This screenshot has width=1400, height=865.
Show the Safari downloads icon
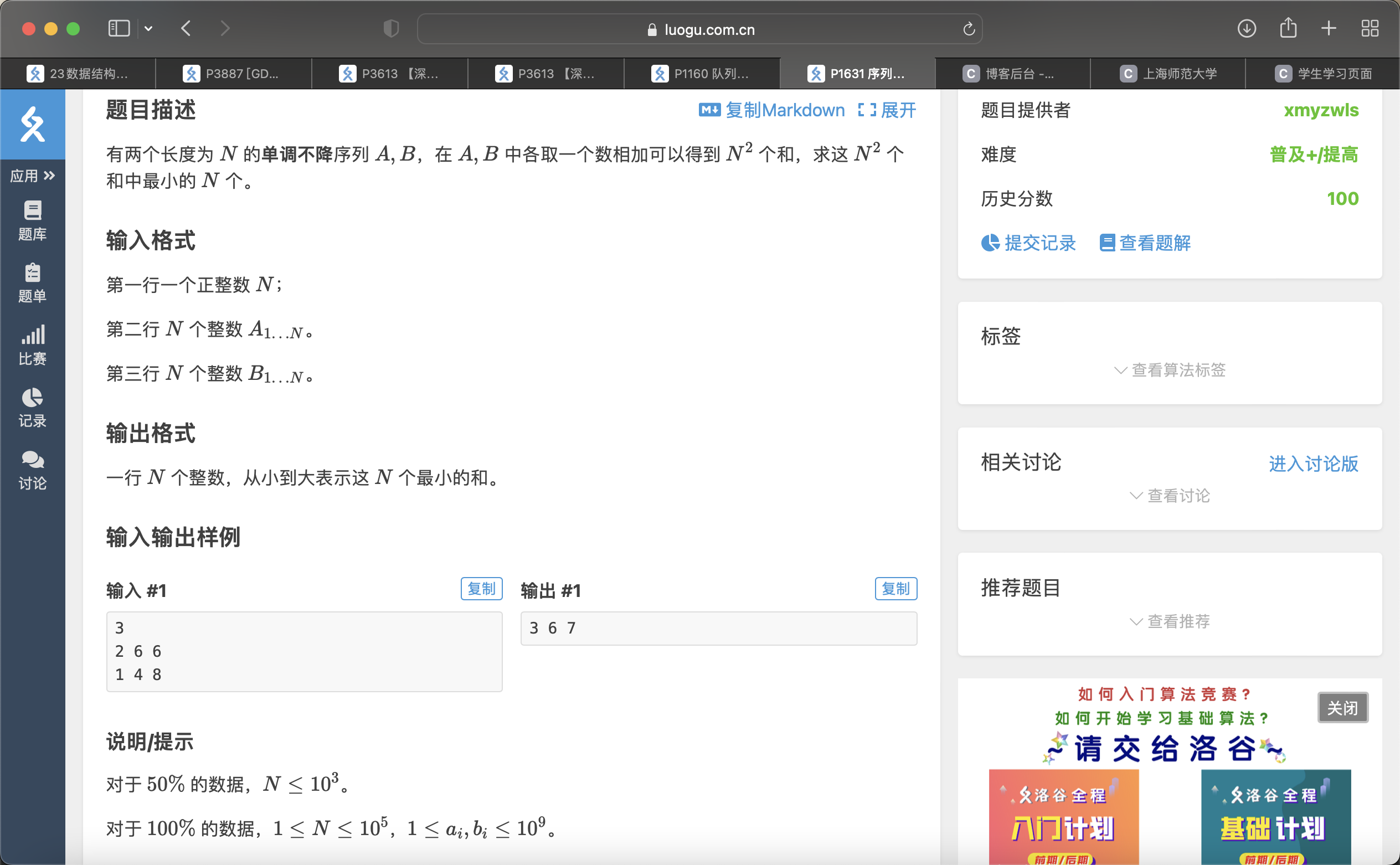(x=1246, y=28)
